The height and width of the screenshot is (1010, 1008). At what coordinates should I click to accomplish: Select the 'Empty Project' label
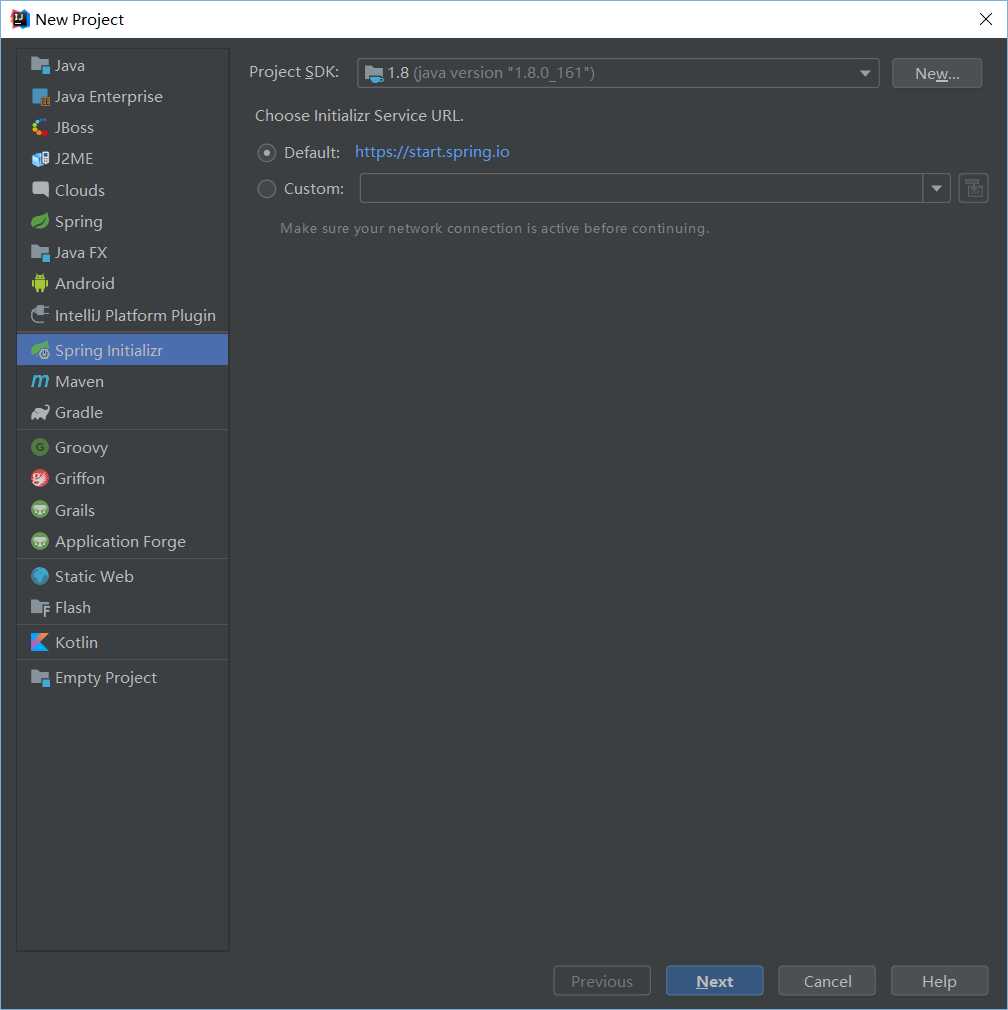point(106,678)
